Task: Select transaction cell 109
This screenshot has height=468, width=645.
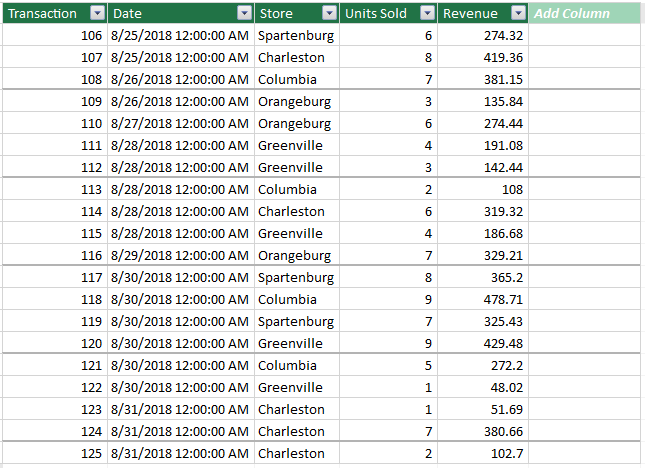Action: [55, 101]
